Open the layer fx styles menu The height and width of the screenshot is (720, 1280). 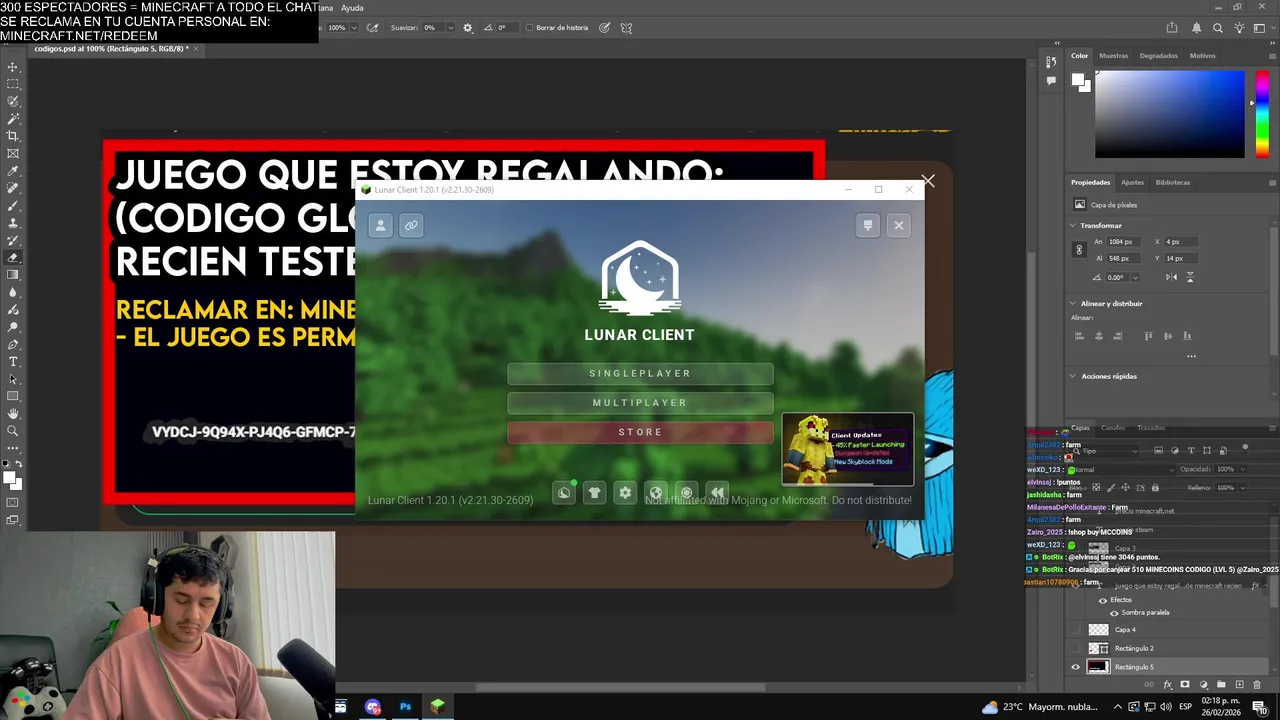pyautogui.click(x=1167, y=685)
